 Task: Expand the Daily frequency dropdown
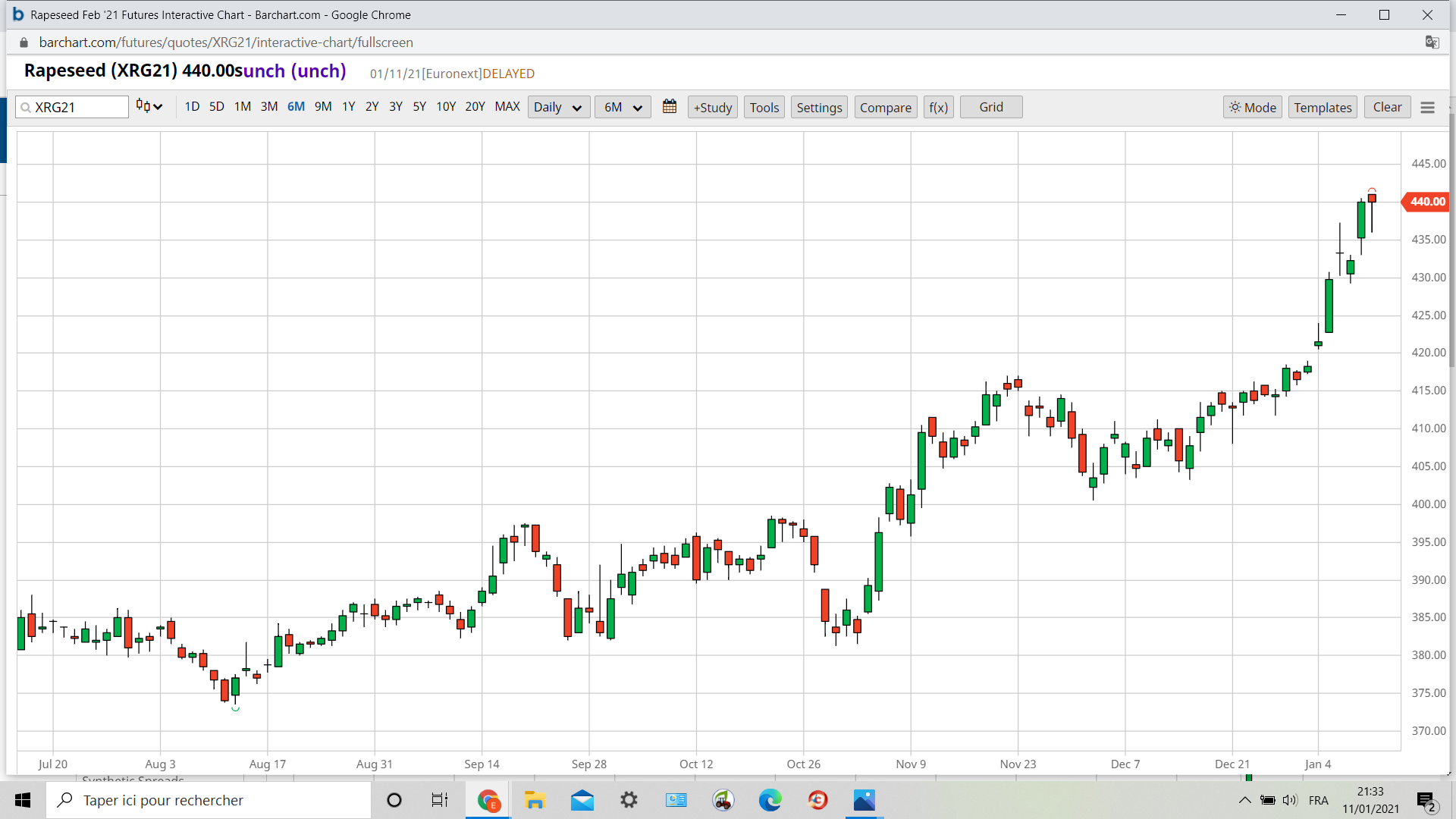pos(558,108)
